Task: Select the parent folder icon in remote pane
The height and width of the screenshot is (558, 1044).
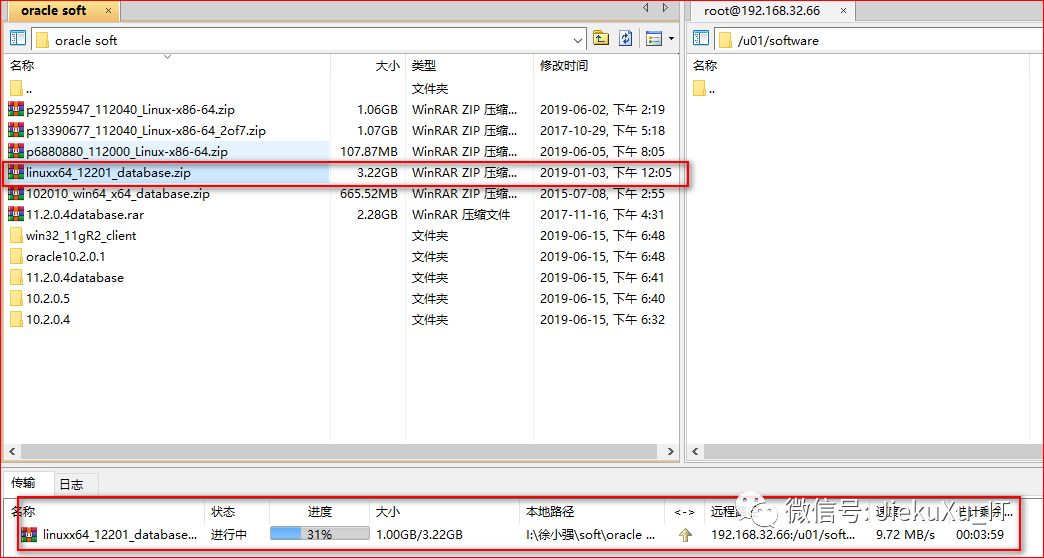Action: click(699, 89)
